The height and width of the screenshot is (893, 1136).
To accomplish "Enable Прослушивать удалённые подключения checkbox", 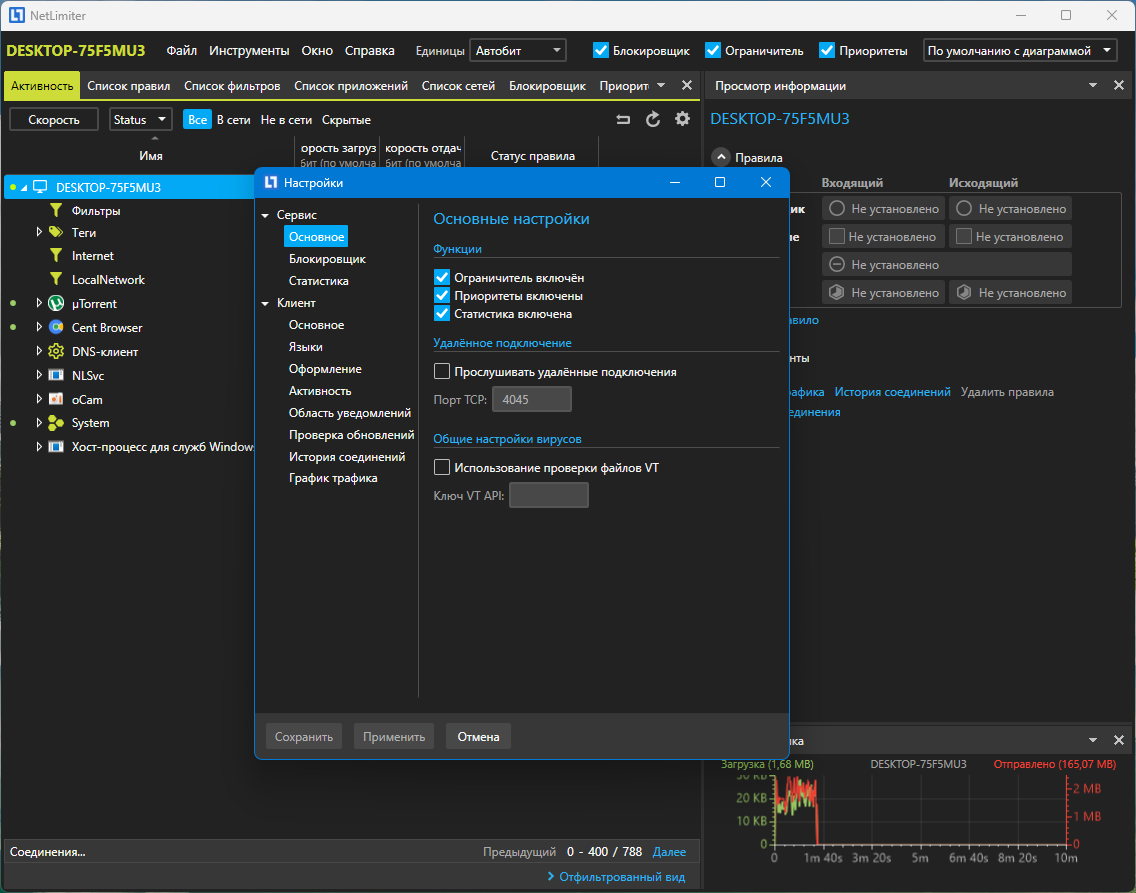I will [442, 372].
